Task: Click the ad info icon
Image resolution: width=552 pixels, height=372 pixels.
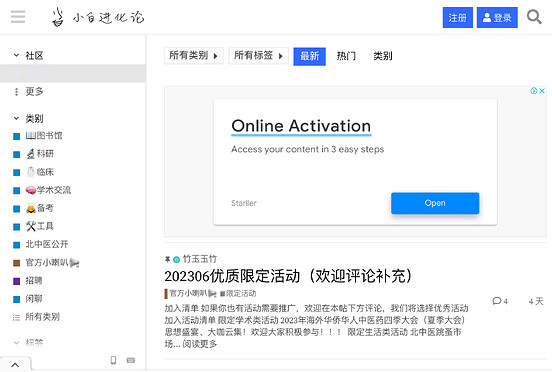Action: [534, 91]
